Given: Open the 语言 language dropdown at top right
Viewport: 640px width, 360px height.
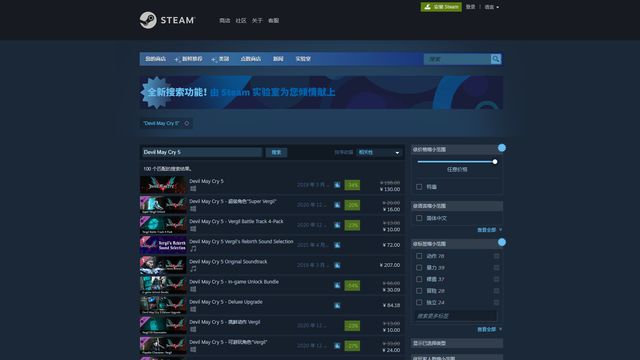Looking at the screenshot, I should click(491, 7).
